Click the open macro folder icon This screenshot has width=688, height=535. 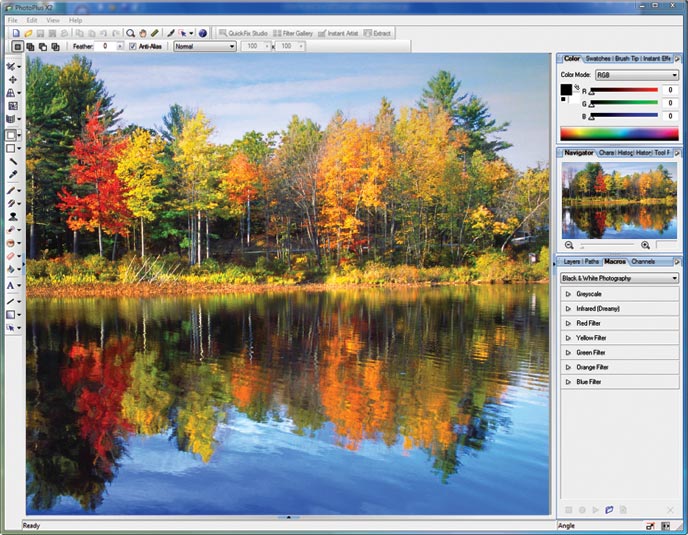point(609,510)
